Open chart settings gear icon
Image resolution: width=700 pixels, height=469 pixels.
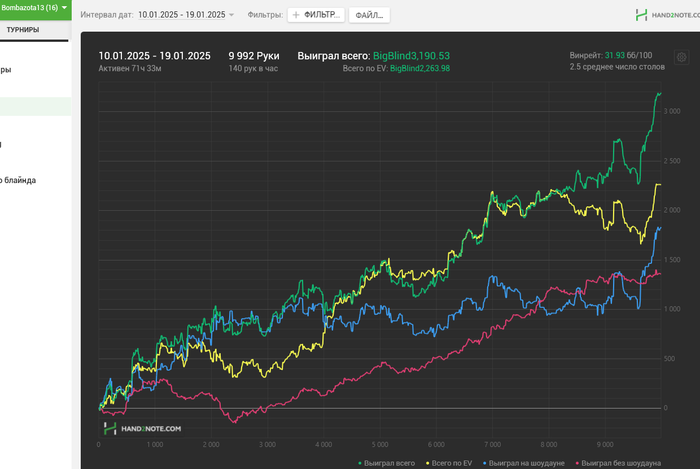tap(681, 57)
